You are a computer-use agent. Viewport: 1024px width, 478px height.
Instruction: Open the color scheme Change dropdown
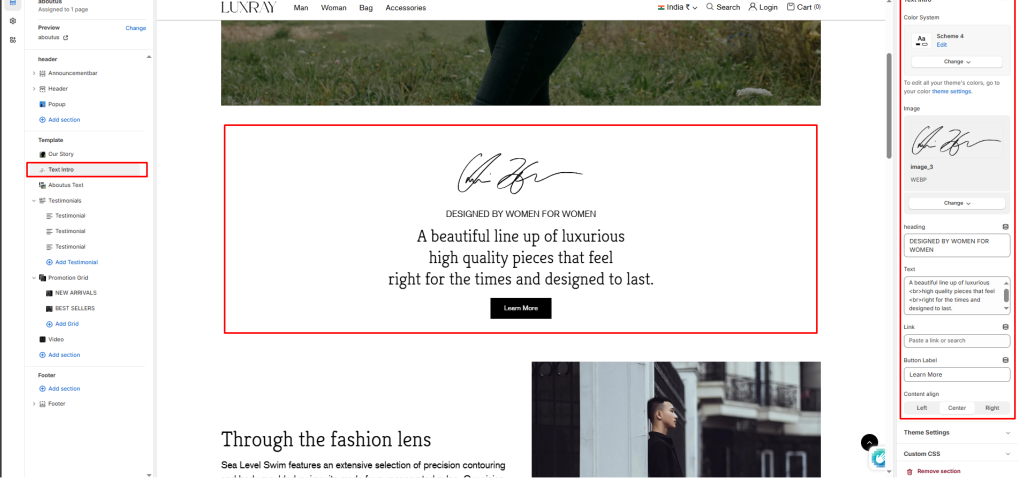click(957, 61)
